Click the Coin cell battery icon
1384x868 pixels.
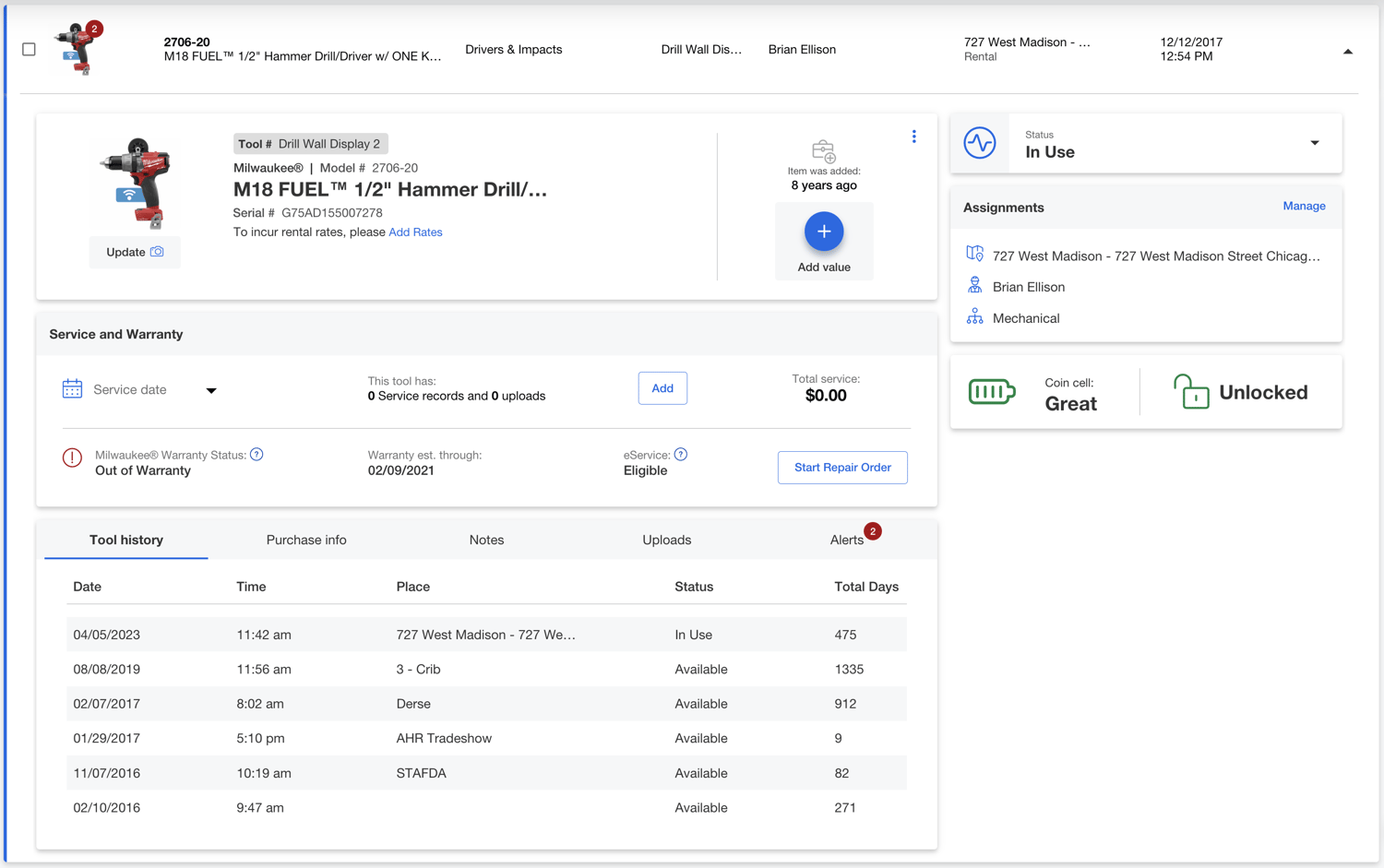click(x=991, y=390)
